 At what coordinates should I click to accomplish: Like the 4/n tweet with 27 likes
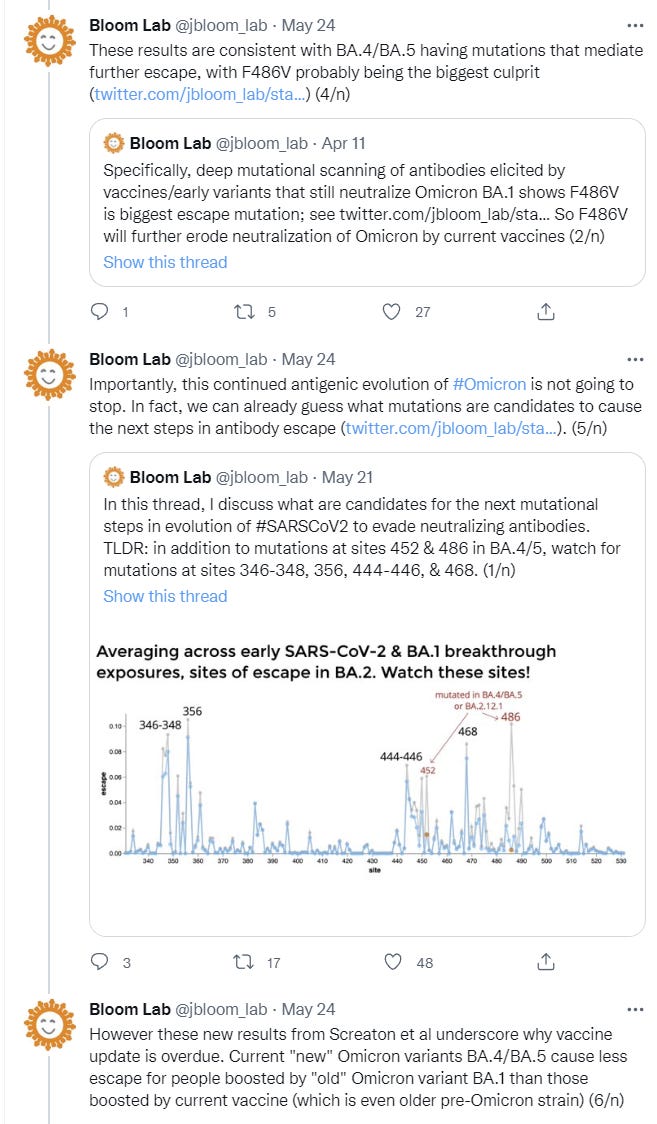pyautogui.click(x=393, y=312)
